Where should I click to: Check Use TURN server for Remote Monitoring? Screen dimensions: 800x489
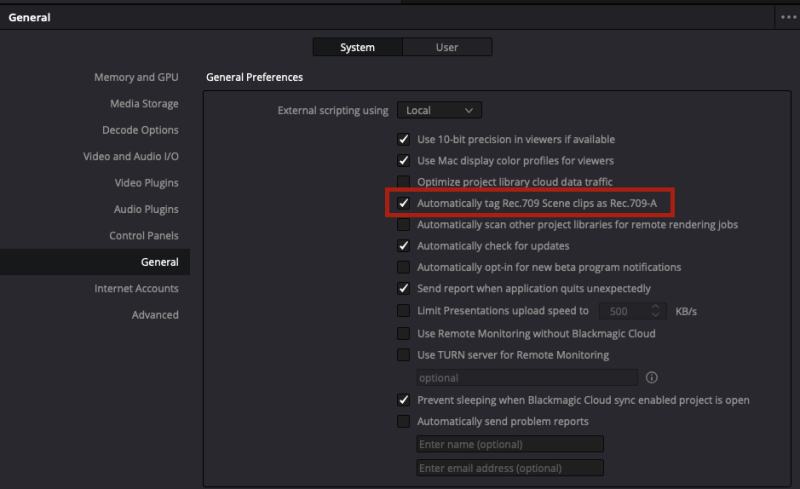pos(404,355)
